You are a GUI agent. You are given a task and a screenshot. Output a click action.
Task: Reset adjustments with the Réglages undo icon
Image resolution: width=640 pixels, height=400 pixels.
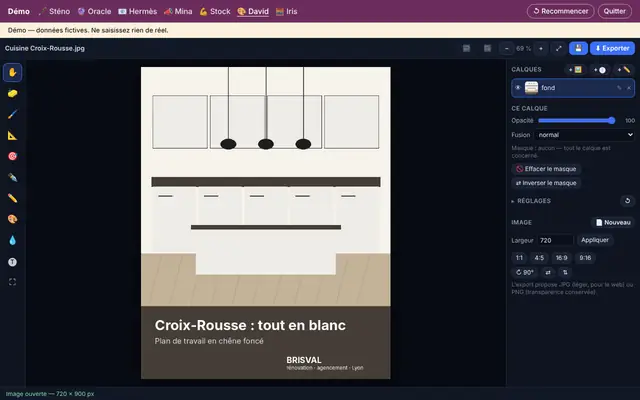point(627,201)
